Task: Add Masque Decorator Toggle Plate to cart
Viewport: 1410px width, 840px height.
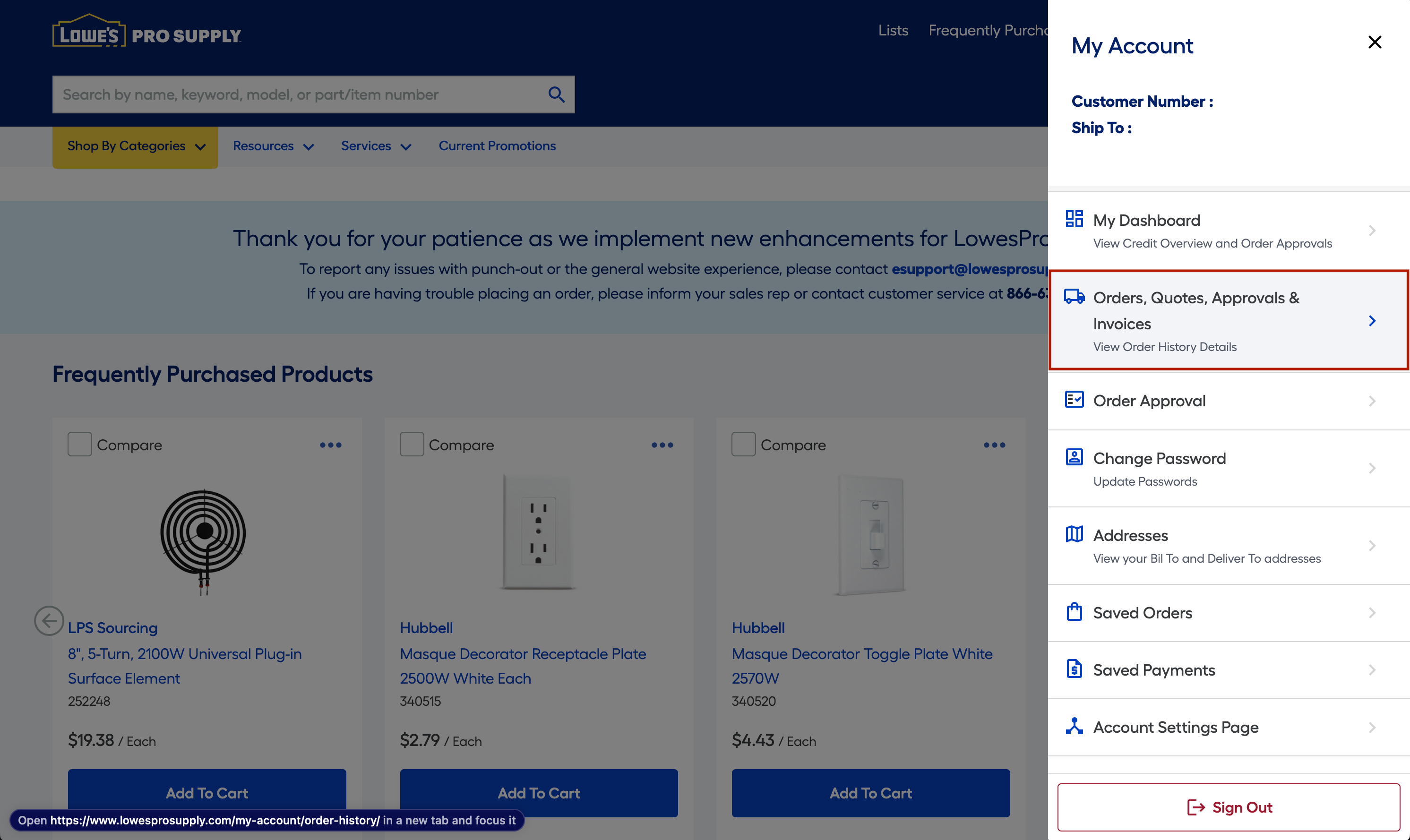Action: (870, 793)
